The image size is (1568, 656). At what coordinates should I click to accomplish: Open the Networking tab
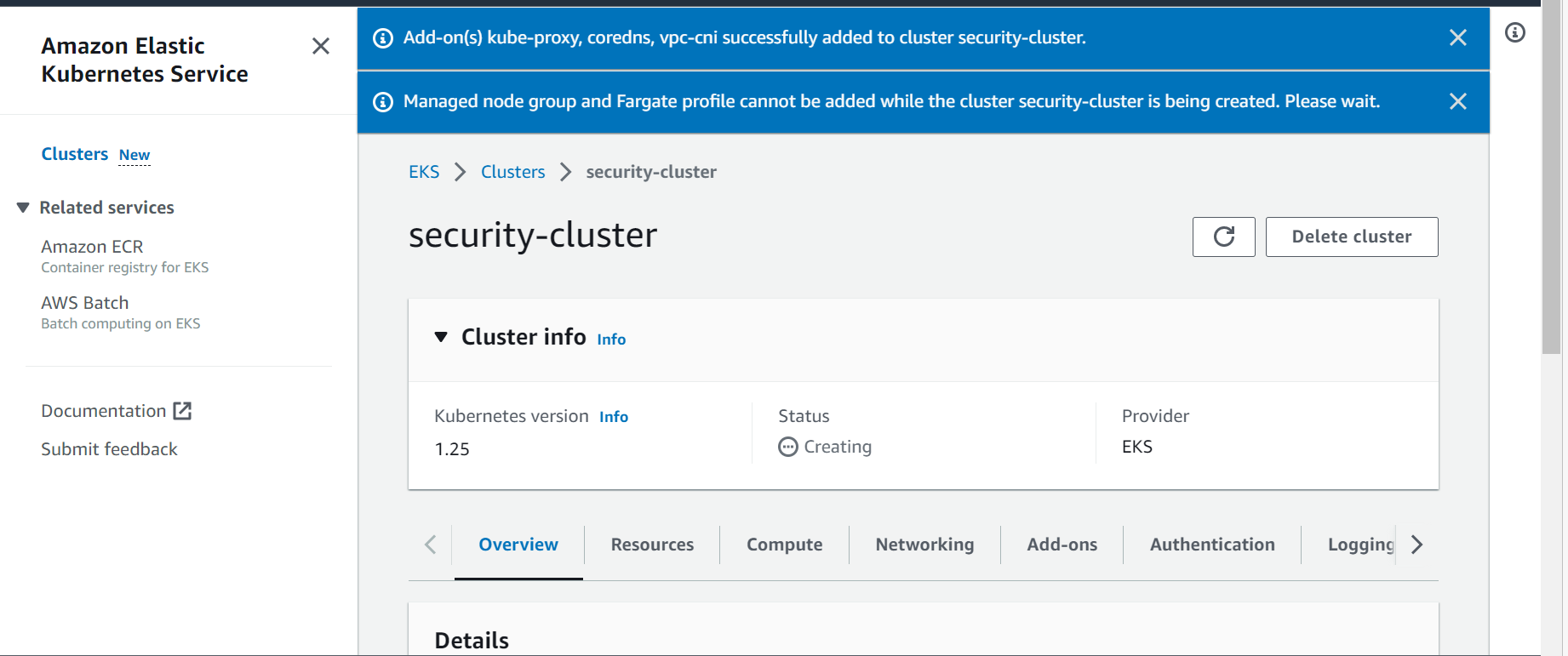click(x=924, y=545)
